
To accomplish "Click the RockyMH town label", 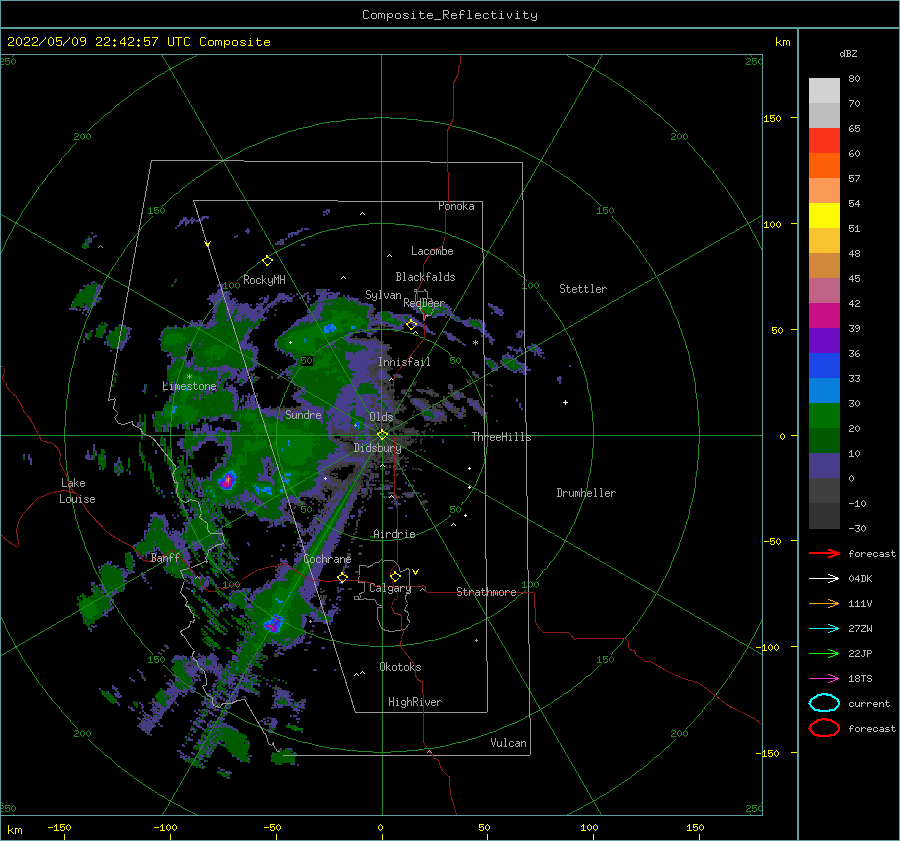I will click(264, 280).
